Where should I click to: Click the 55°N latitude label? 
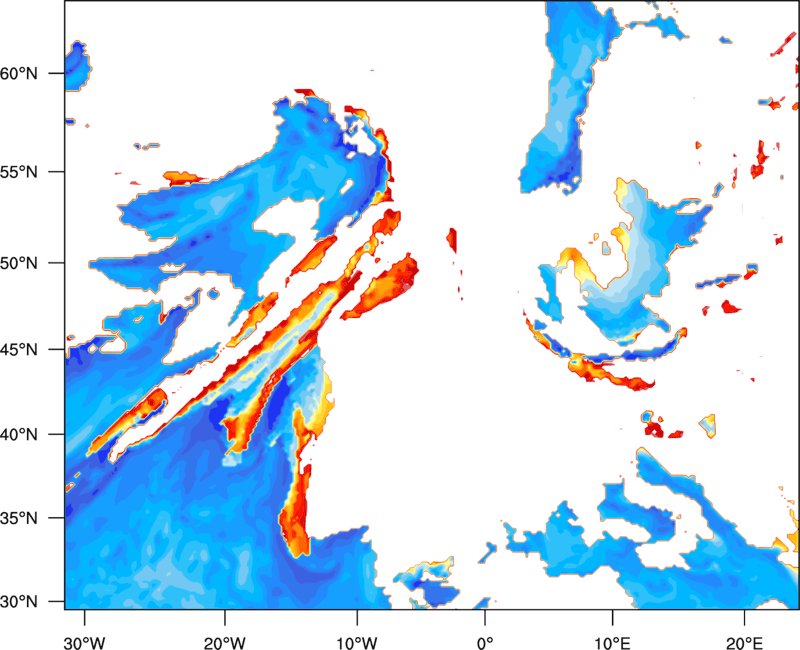tap(19, 172)
